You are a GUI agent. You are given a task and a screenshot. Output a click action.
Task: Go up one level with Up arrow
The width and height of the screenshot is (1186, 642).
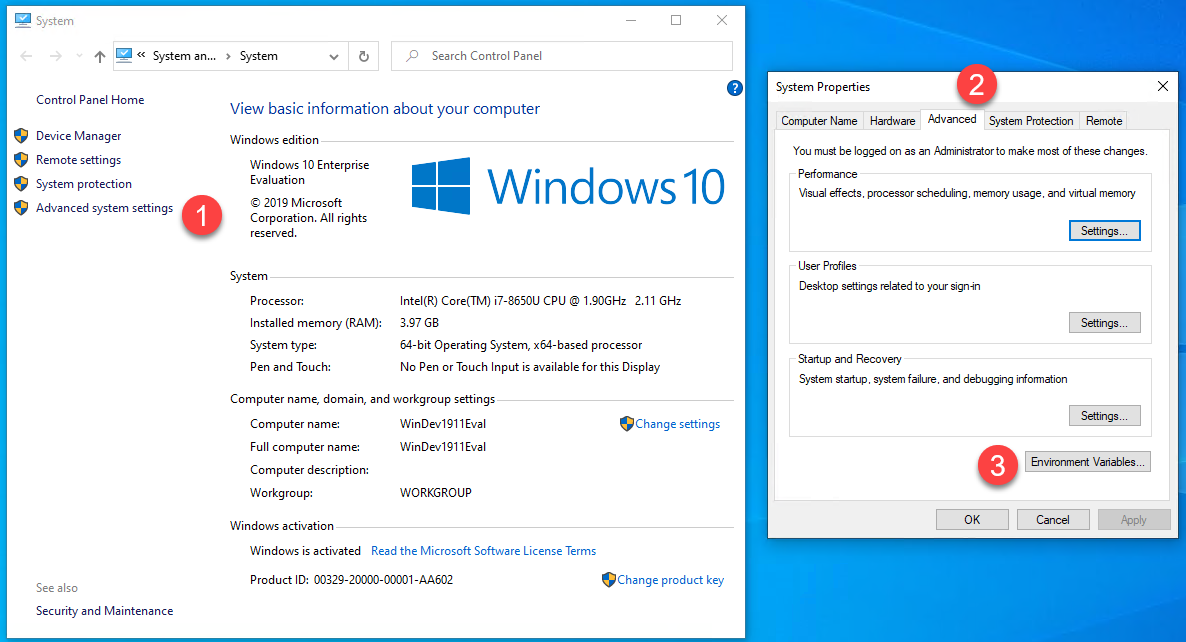point(99,56)
